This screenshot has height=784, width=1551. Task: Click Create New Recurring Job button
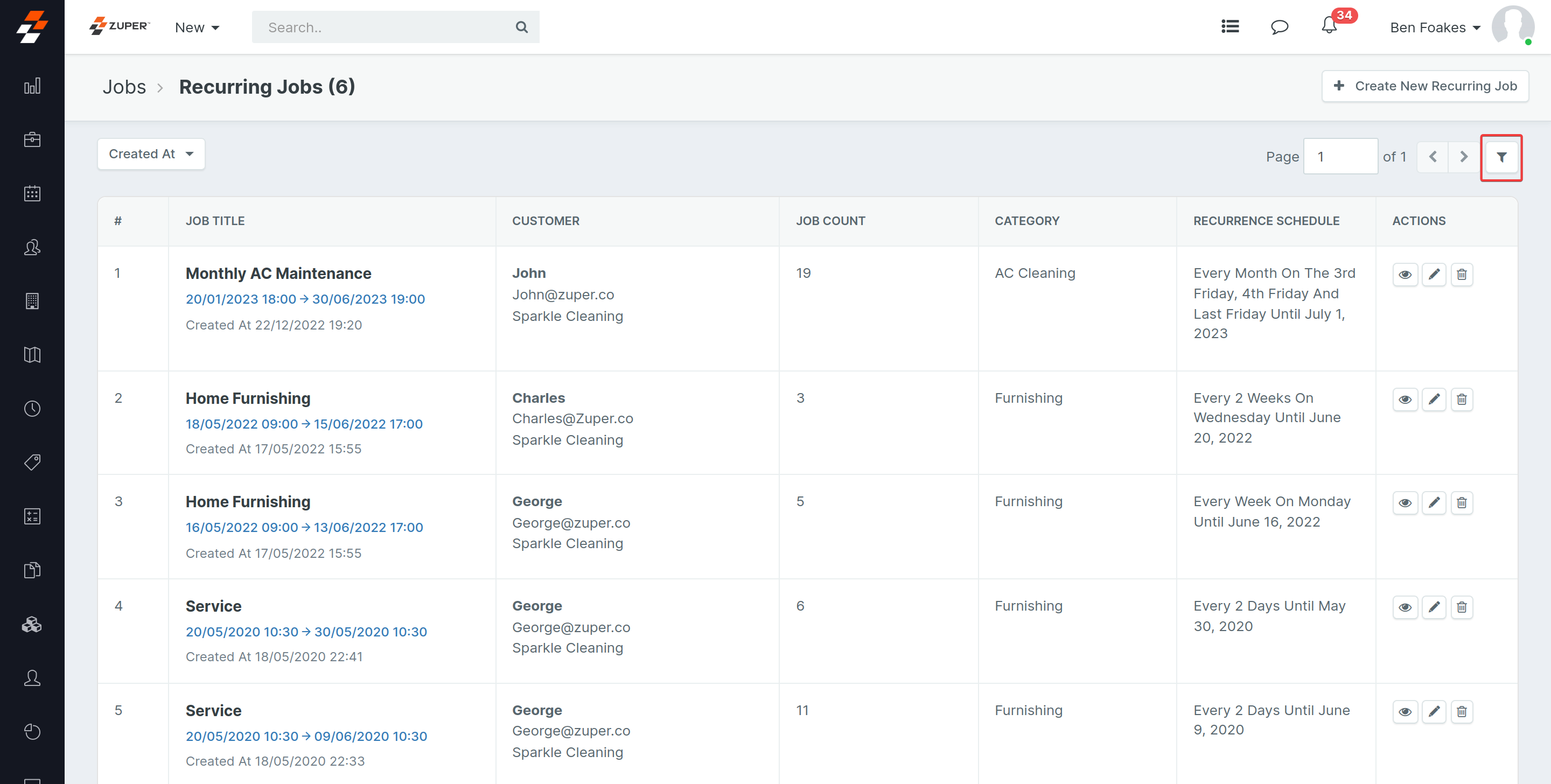click(x=1424, y=86)
